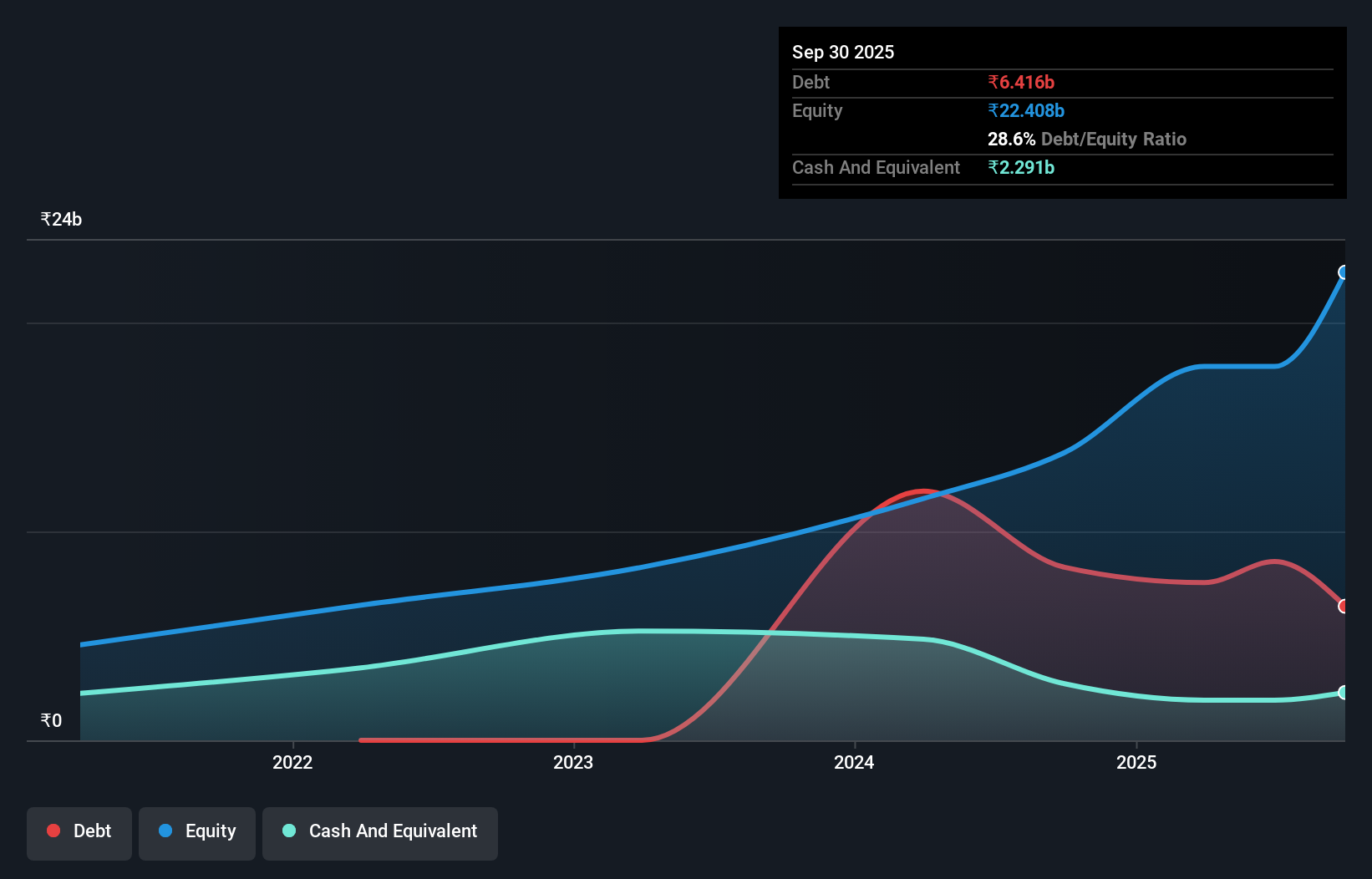Select the 2024 axis label
This screenshot has height=879, width=1372.
pyautogui.click(x=853, y=762)
